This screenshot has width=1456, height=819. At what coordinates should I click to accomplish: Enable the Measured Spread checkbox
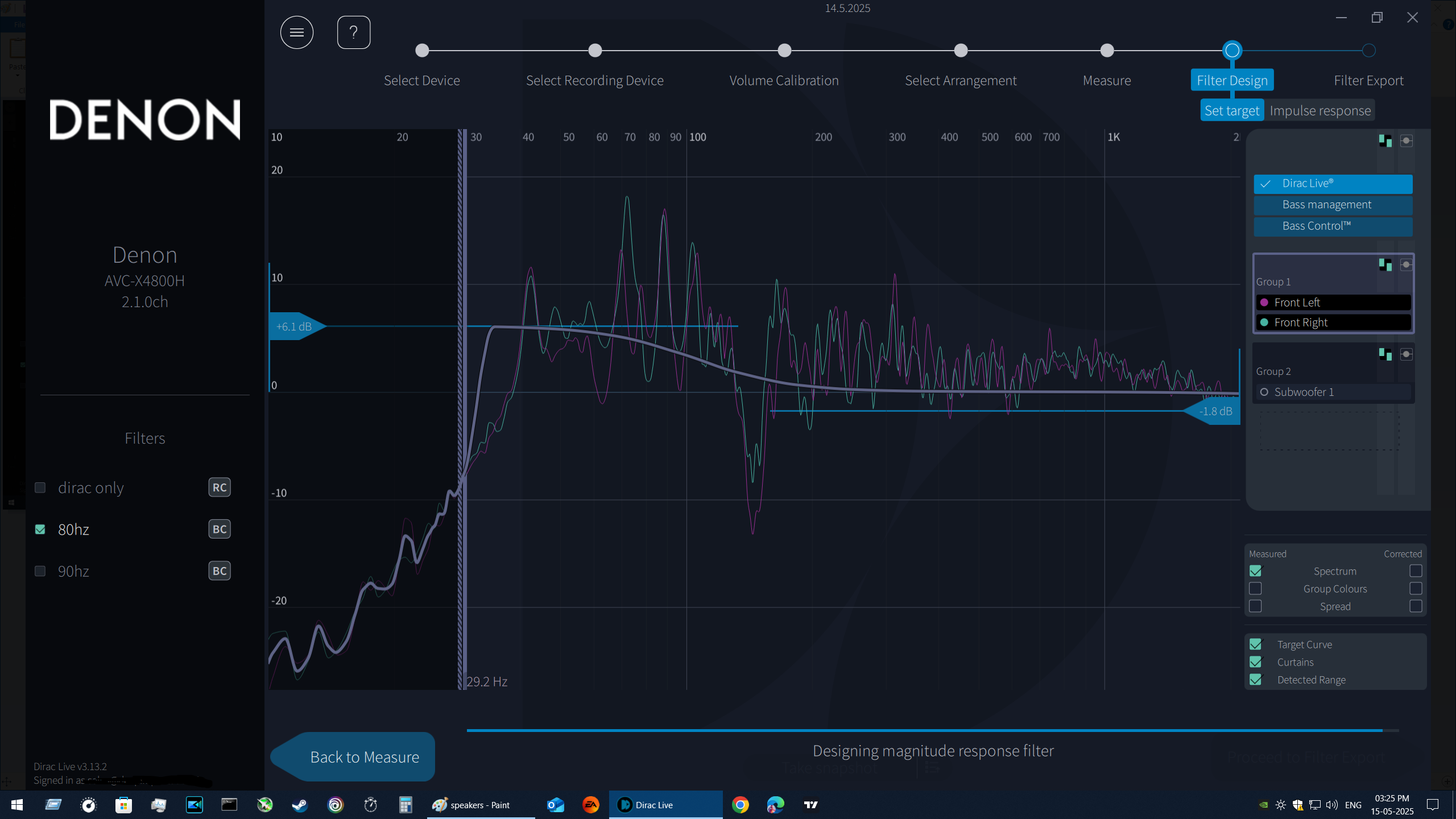(1255, 606)
